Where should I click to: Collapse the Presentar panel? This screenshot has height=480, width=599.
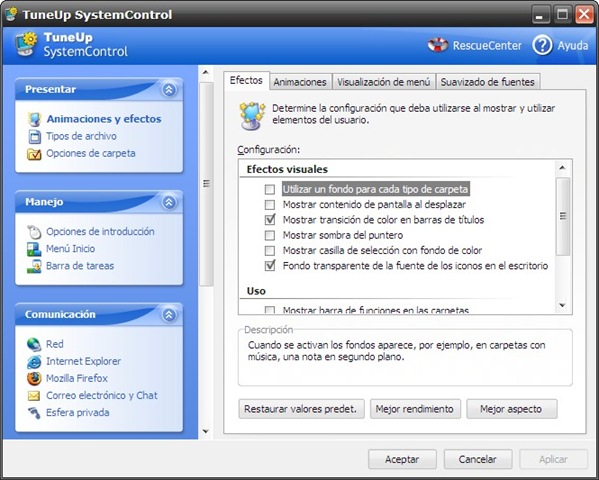coord(169,89)
